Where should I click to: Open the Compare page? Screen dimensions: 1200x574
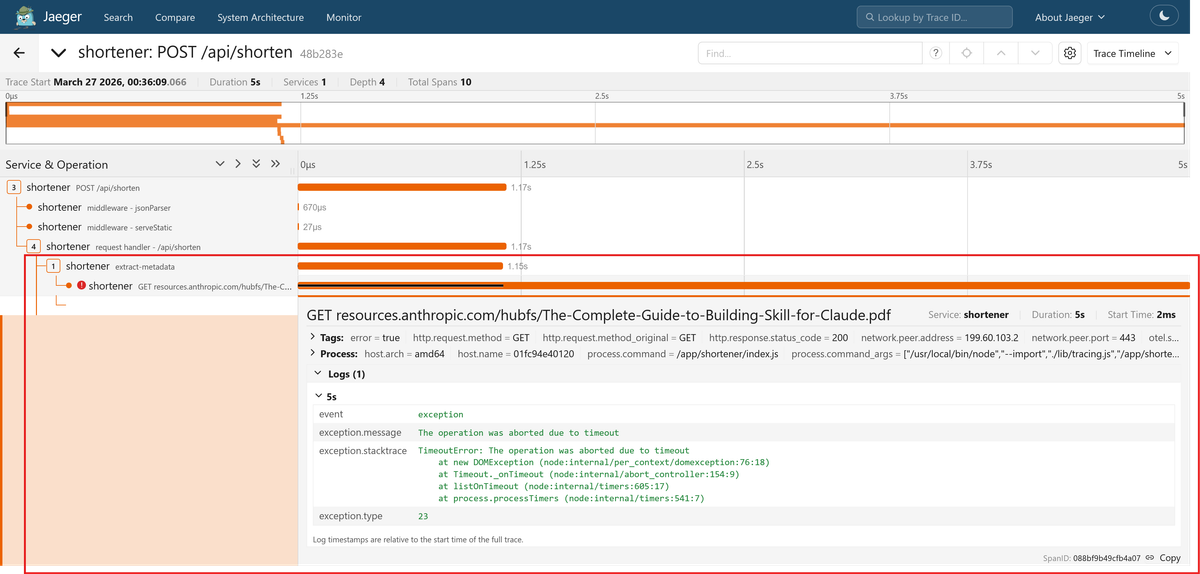pos(175,17)
